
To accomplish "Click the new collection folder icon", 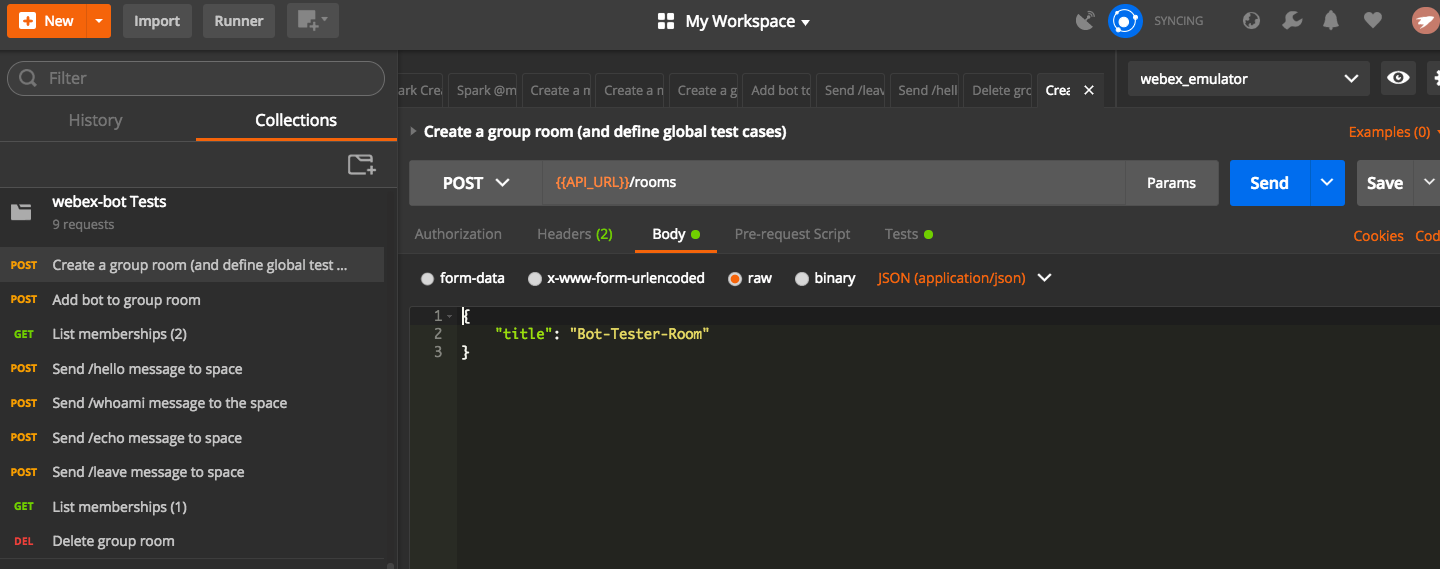I will click(361, 165).
